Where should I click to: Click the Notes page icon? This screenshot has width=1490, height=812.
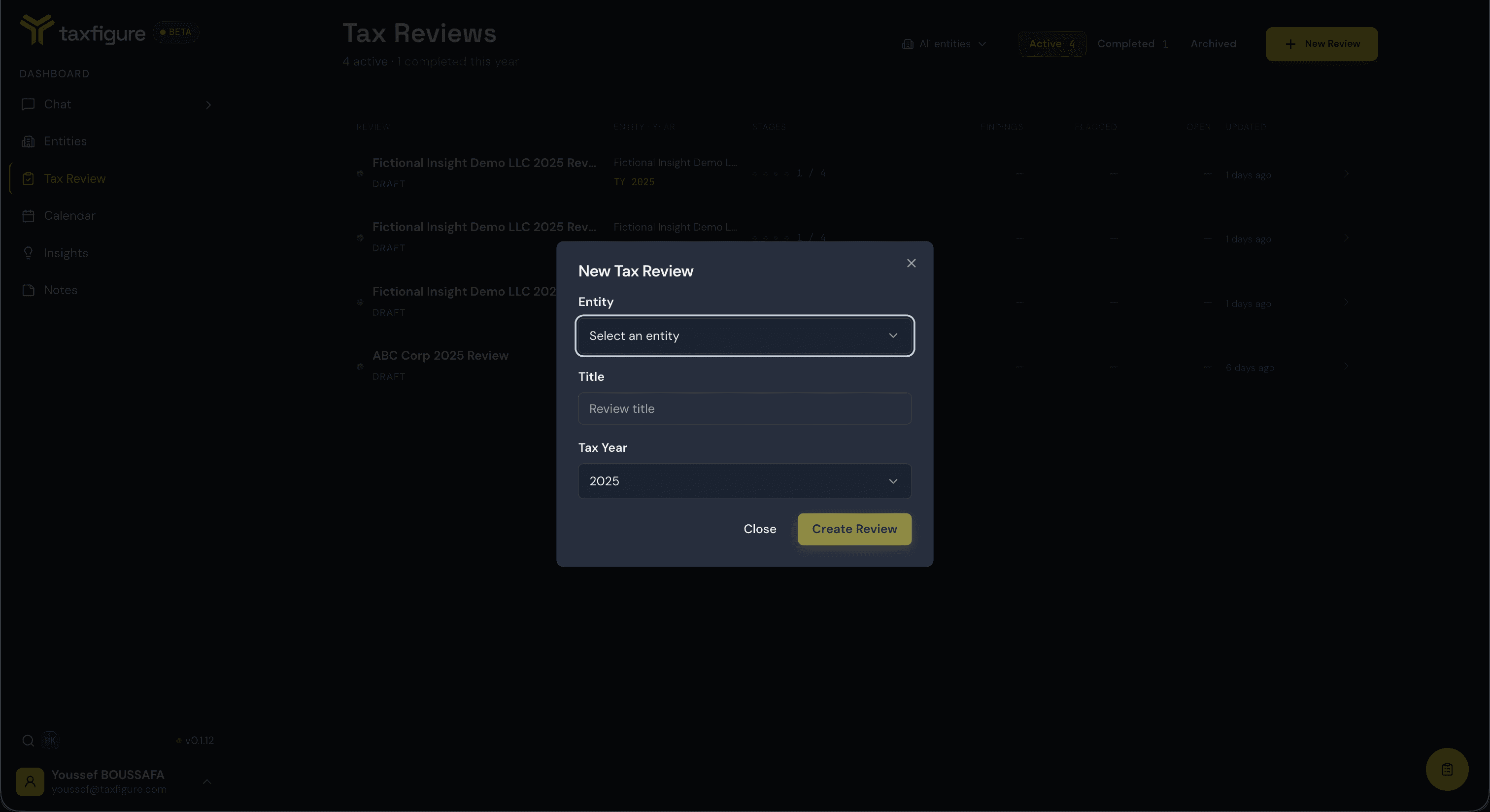[28, 290]
